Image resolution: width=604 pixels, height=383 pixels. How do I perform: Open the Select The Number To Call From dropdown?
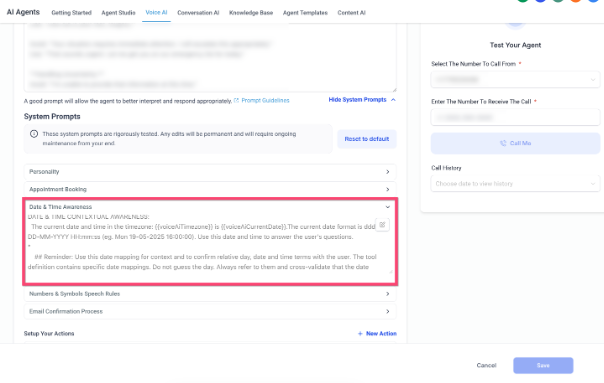(x=515, y=80)
